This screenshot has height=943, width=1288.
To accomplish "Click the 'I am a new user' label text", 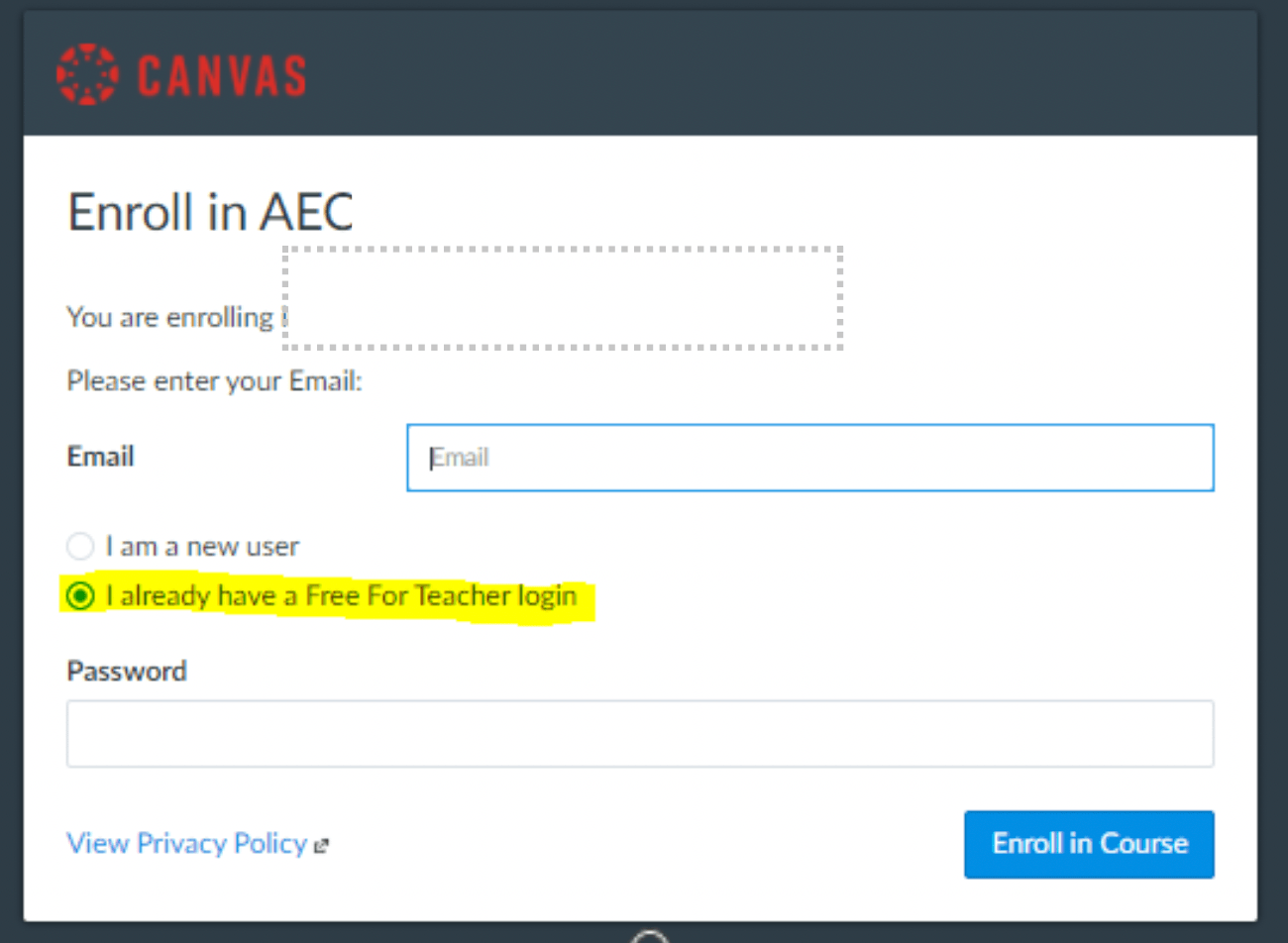I will click(x=202, y=546).
